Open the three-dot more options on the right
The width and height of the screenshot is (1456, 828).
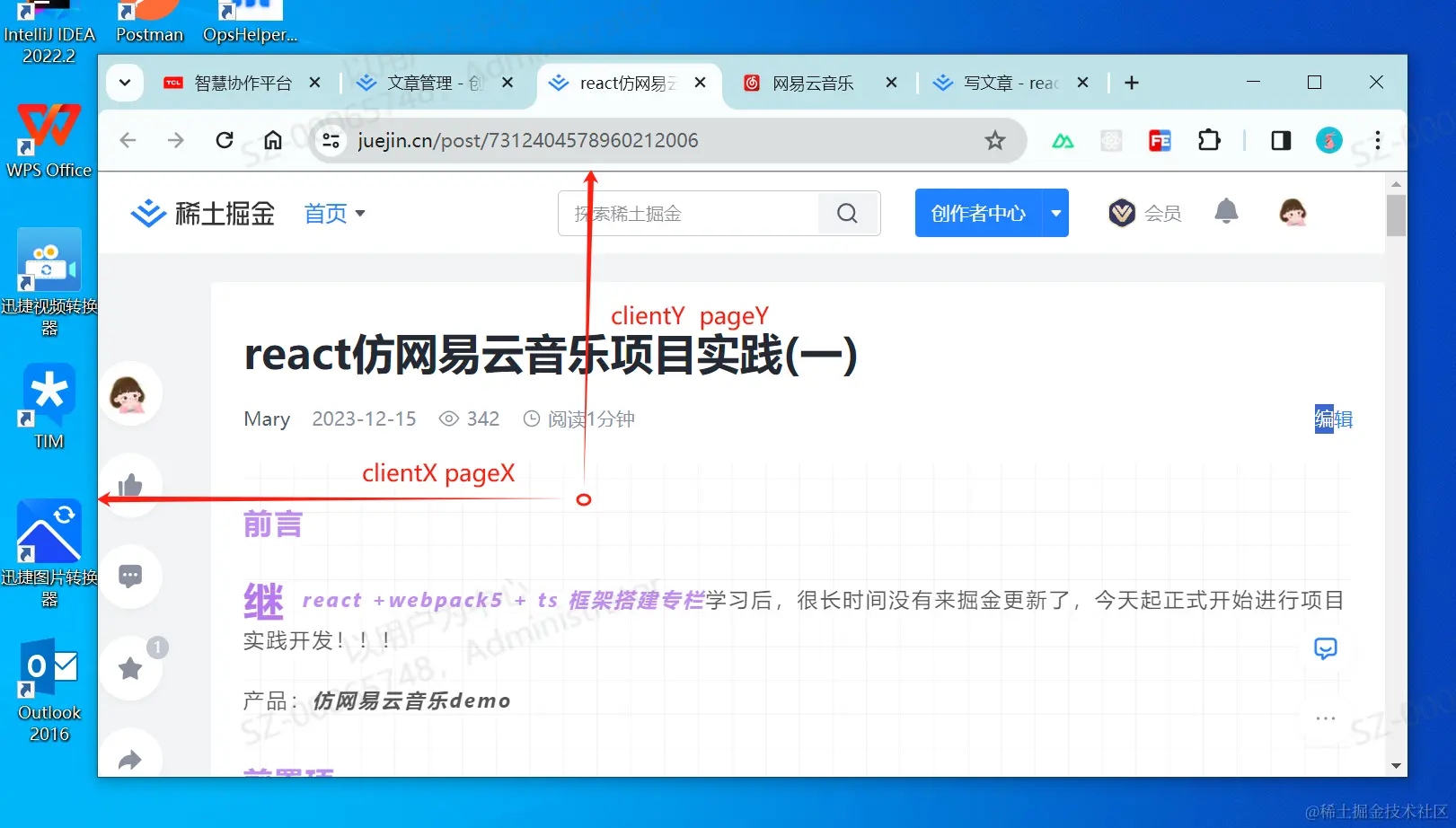tap(1326, 718)
